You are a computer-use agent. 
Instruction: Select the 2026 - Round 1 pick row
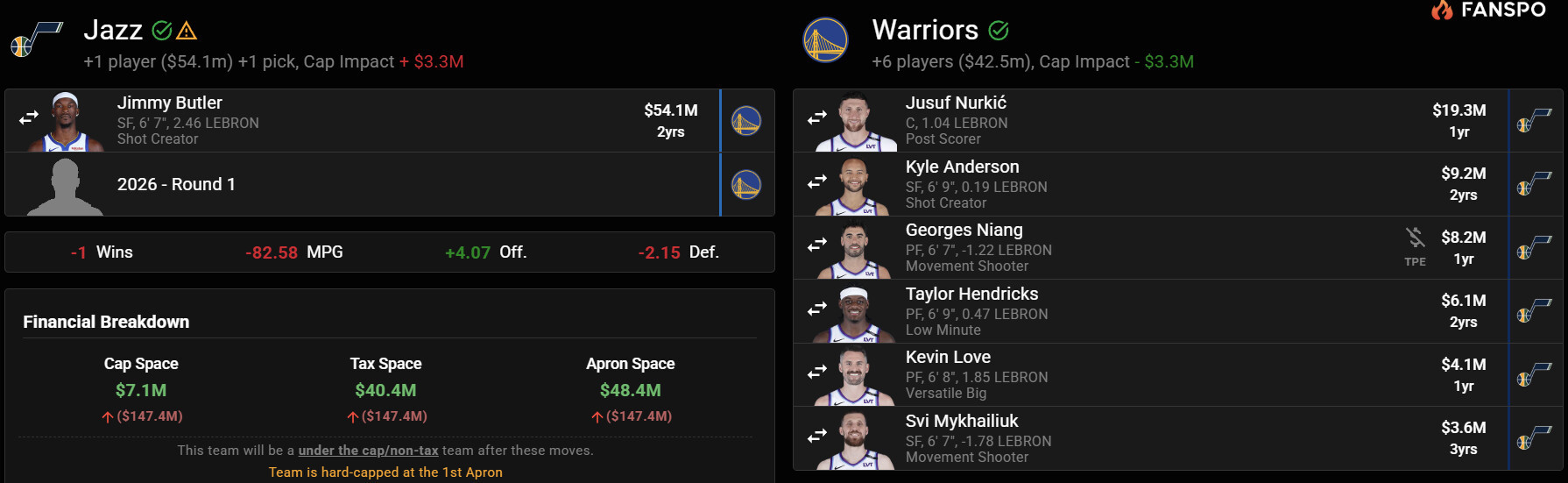[350, 185]
